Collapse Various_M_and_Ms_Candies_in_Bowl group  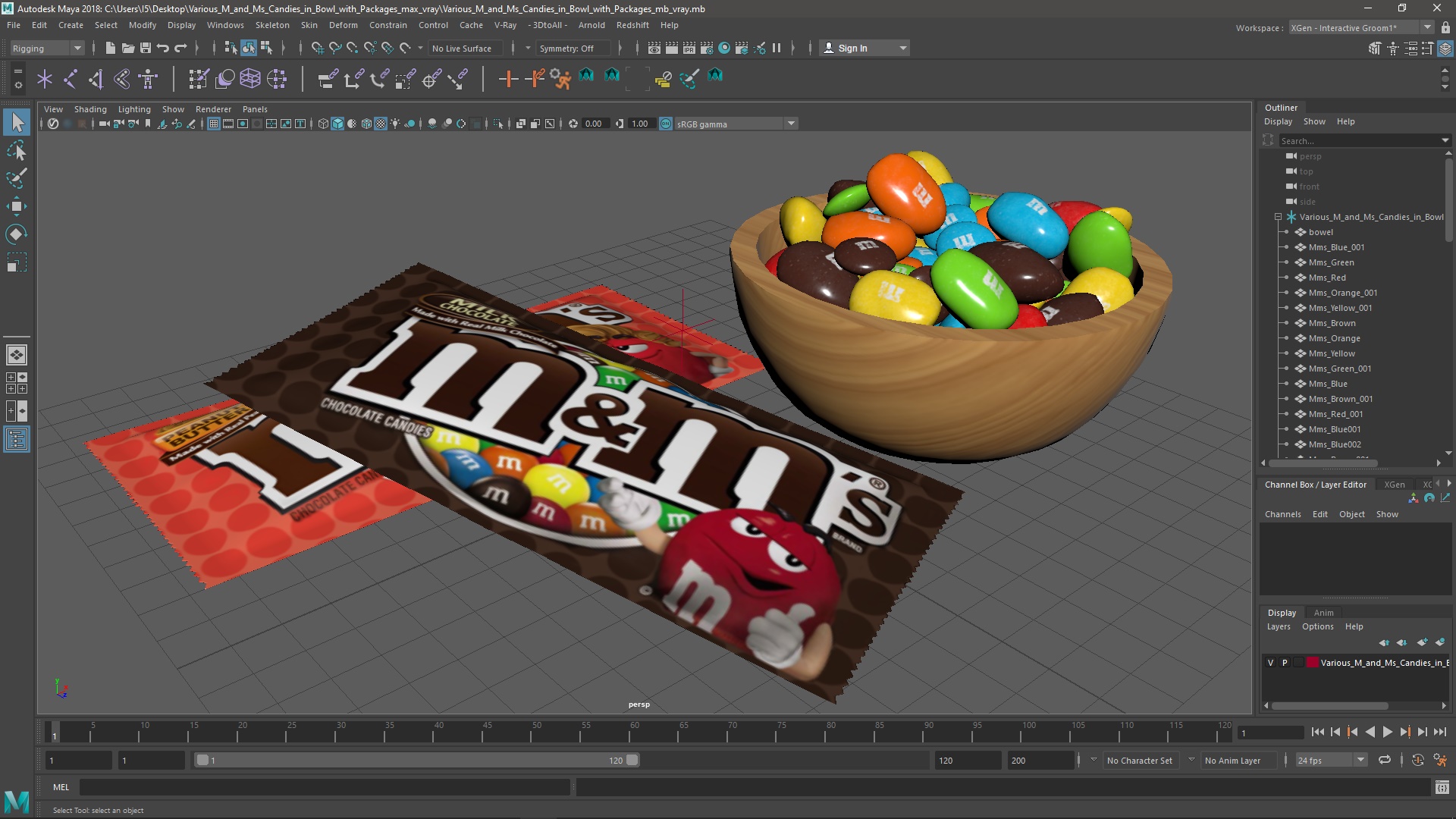1279,217
